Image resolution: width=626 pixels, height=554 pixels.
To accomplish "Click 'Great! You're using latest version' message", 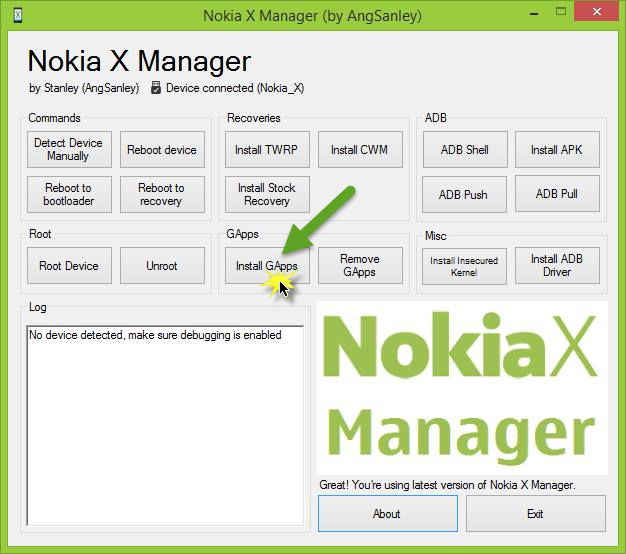I will pyautogui.click(x=447, y=485).
